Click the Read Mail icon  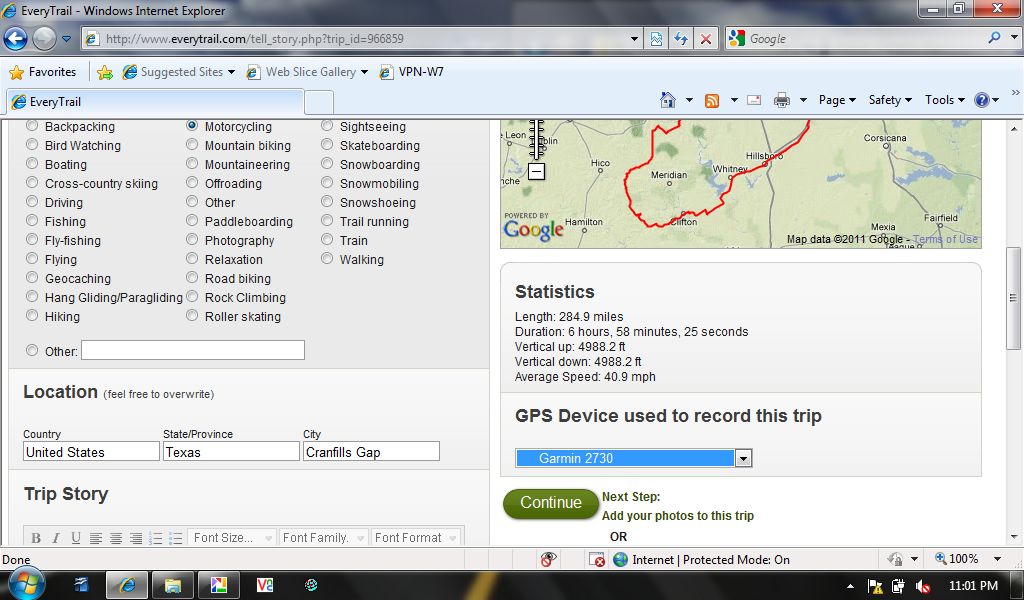point(754,101)
